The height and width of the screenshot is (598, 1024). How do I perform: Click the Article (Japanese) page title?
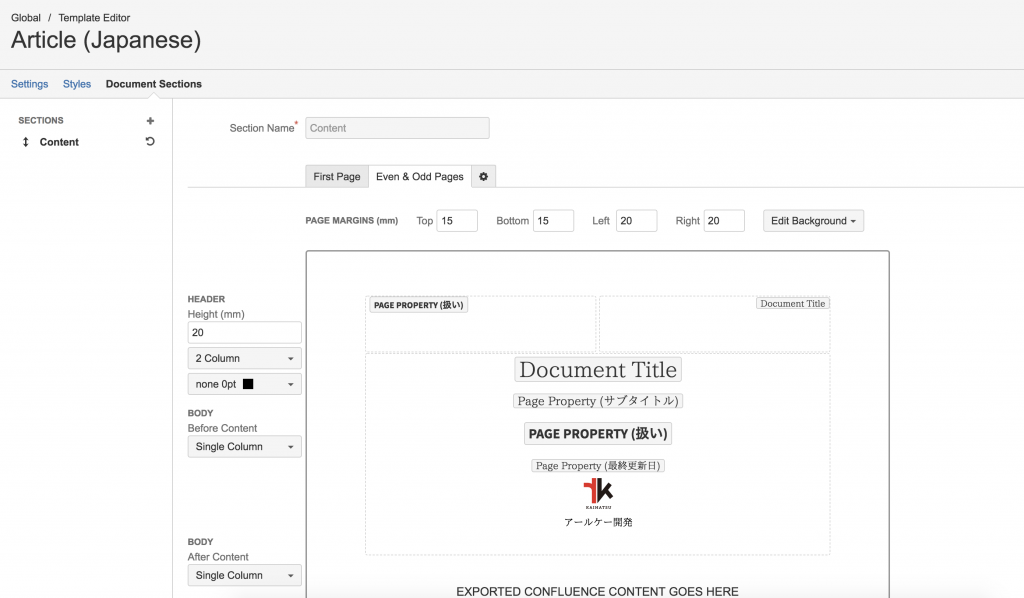[106, 40]
